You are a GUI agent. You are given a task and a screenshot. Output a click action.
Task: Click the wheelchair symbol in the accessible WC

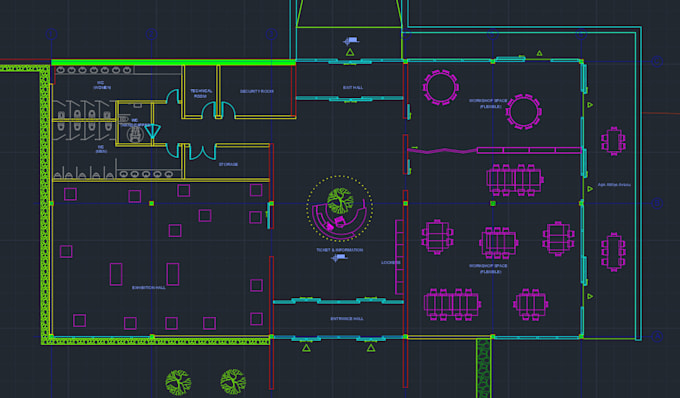click(135, 134)
